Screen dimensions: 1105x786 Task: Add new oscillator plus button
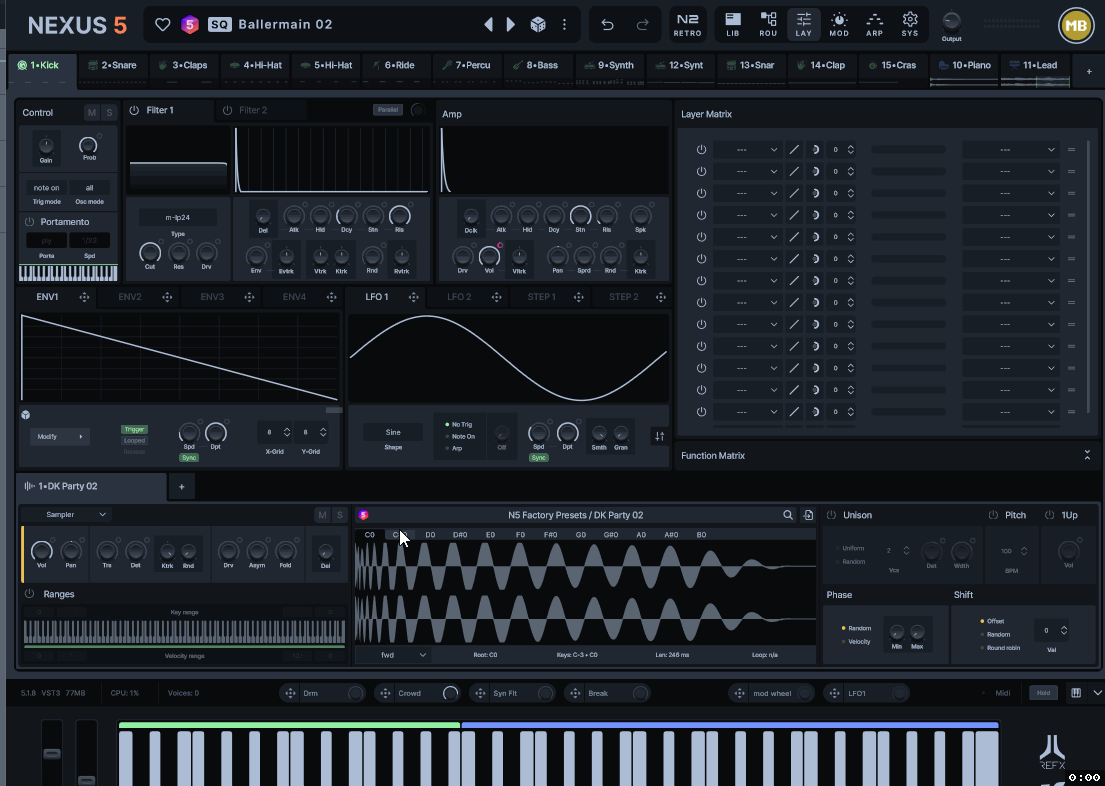(181, 486)
